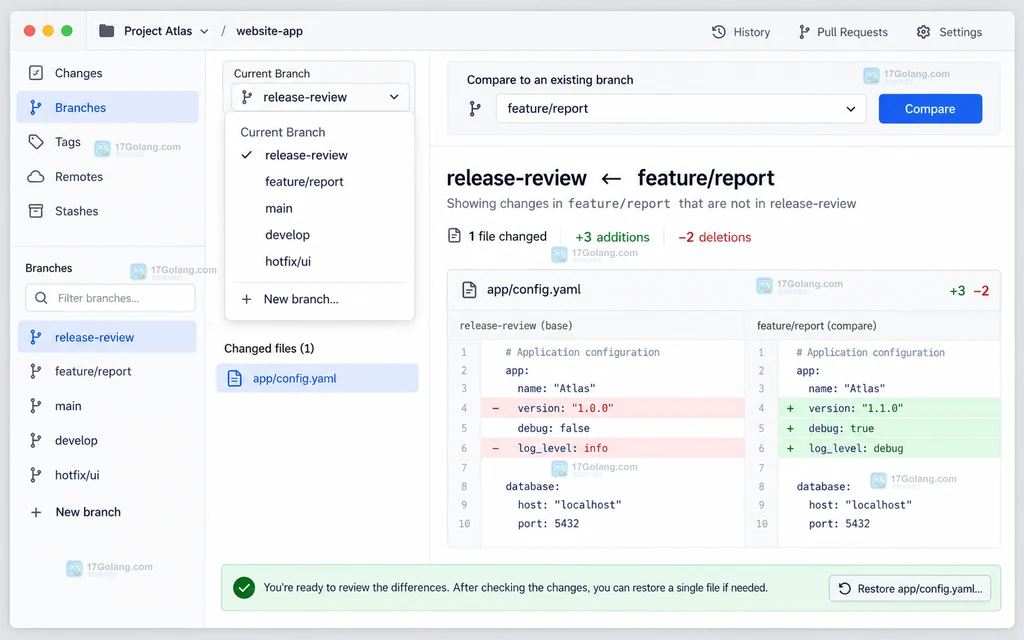
Task: Click the checkmark beside release-review in dropdown
Action: coord(246,155)
